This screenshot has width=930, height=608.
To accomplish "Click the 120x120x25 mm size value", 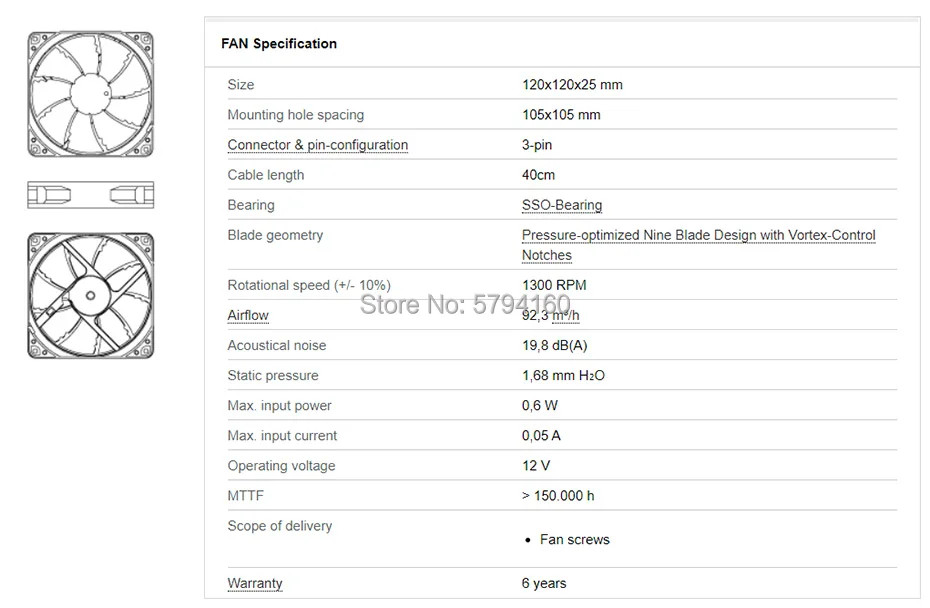I will pyautogui.click(x=572, y=85).
